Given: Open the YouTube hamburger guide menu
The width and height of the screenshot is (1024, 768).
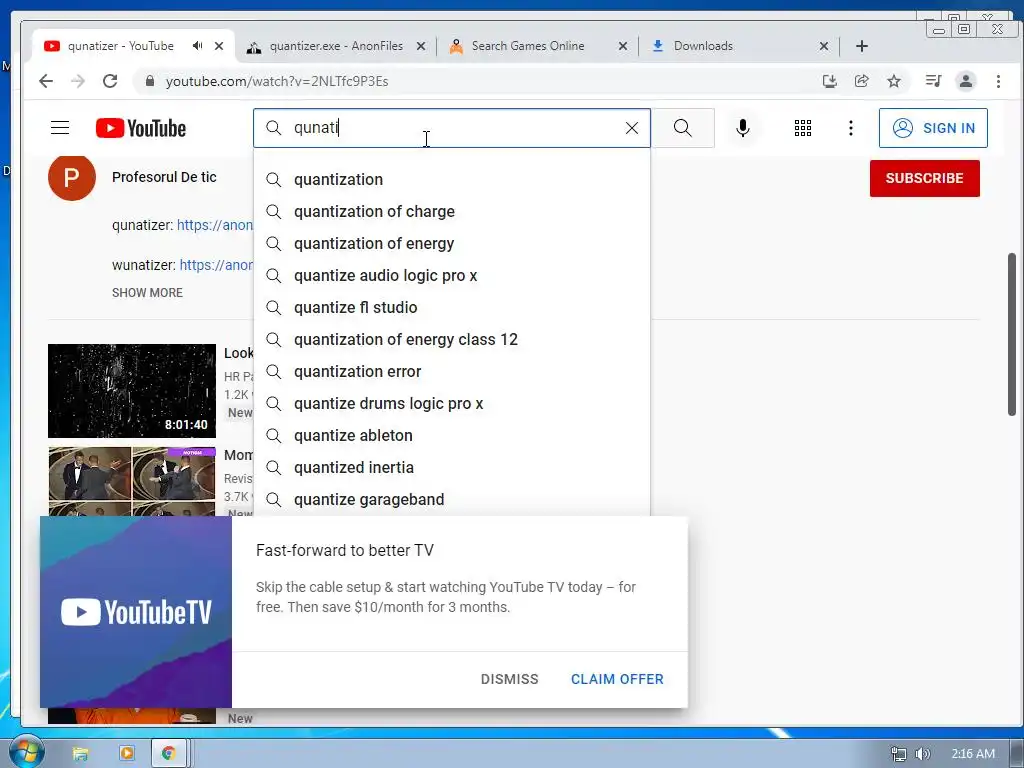Looking at the screenshot, I should tap(60, 128).
